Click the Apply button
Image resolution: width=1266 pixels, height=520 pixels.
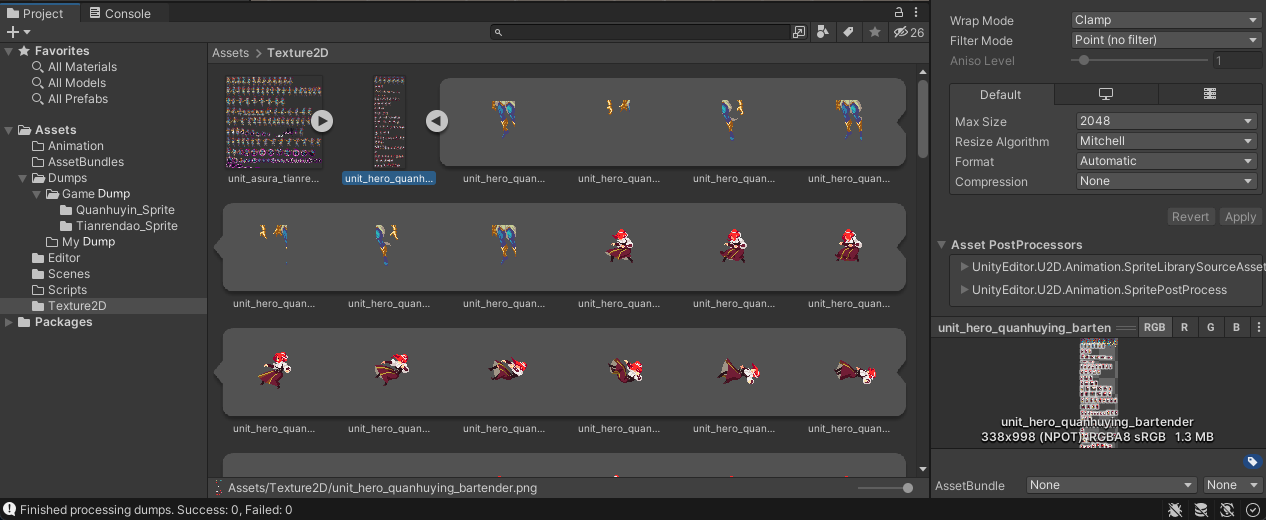click(x=1240, y=217)
